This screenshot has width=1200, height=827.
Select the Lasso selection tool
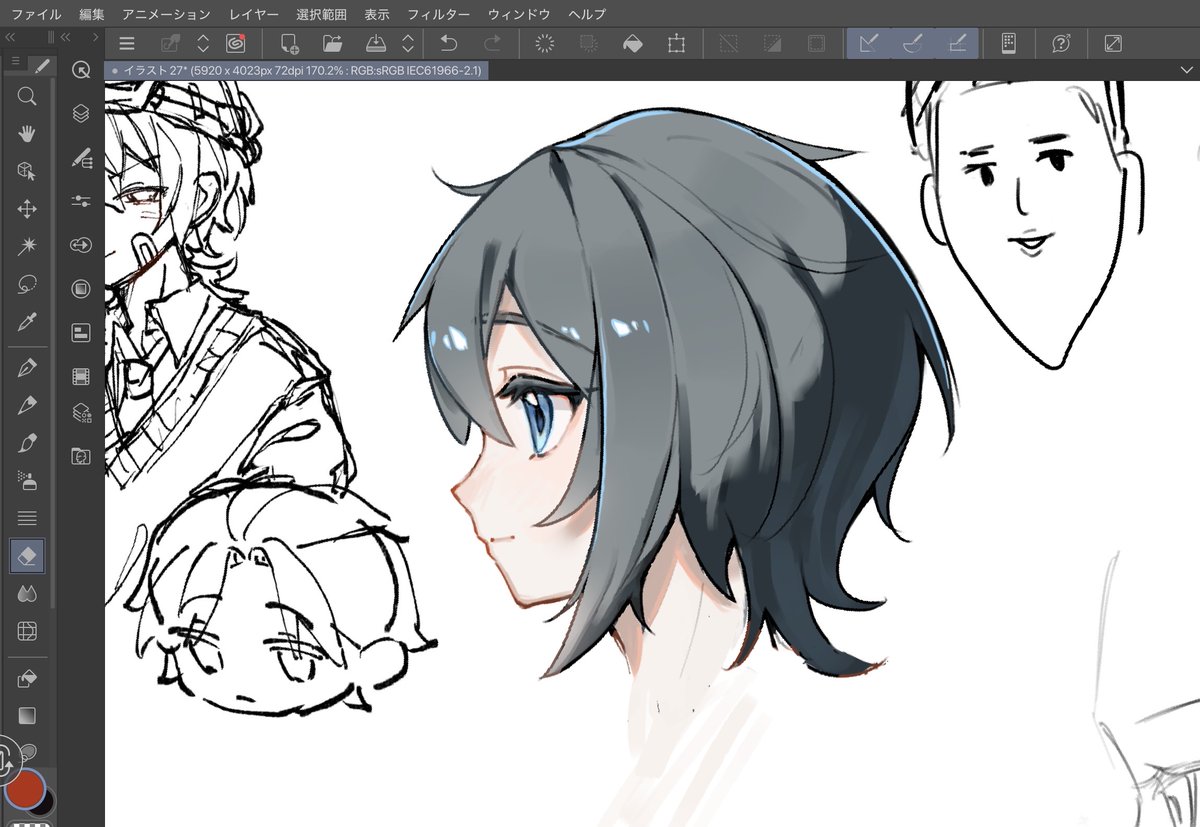[x=27, y=284]
